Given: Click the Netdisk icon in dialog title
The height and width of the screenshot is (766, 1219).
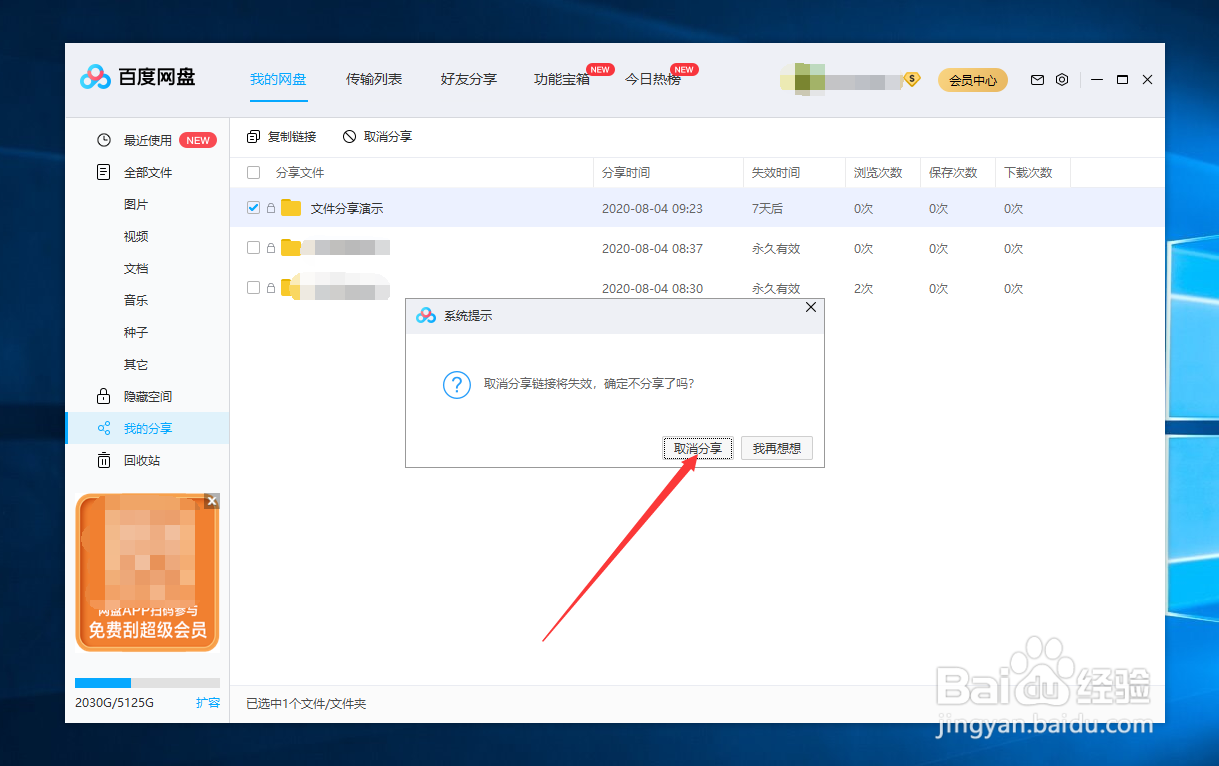Looking at the screenshot, I should 426,315.
